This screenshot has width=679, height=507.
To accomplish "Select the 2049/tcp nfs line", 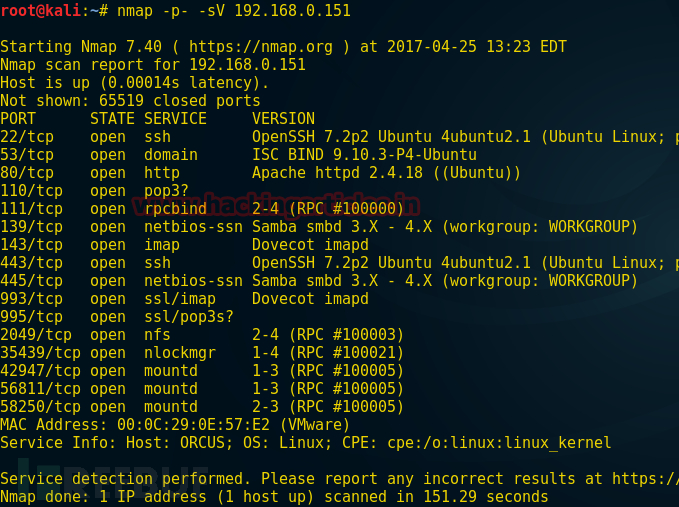I will (202, 335).
